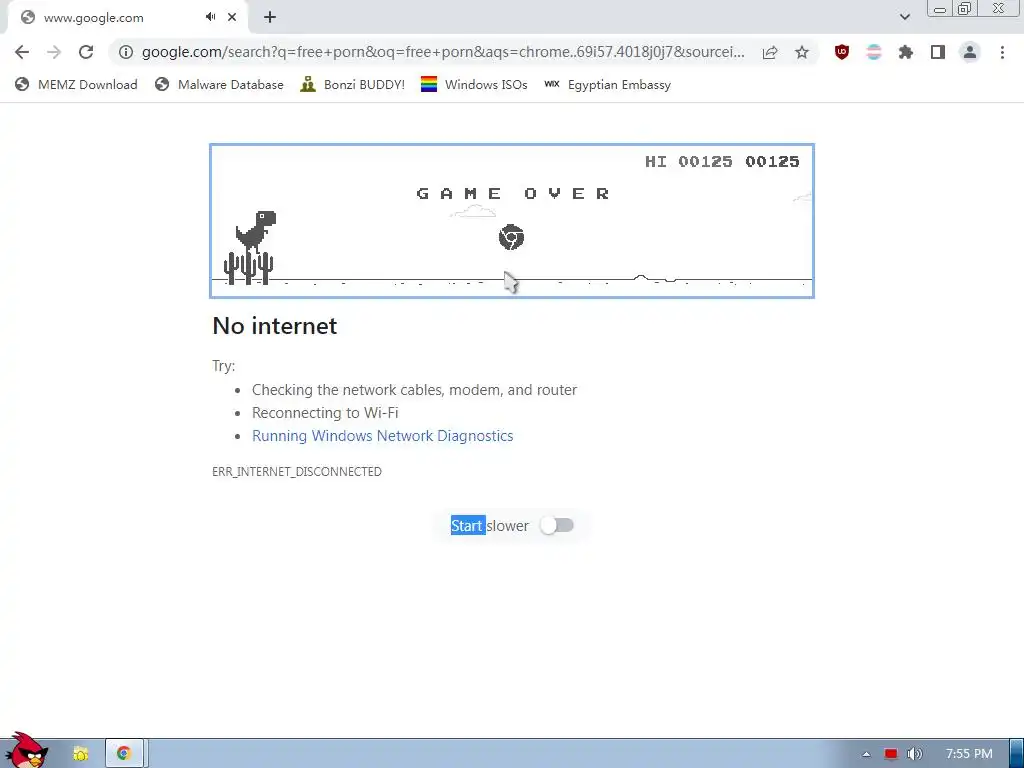Click the network cables, modem, router suggestion

pyautogui.click(x=415, y=390)
